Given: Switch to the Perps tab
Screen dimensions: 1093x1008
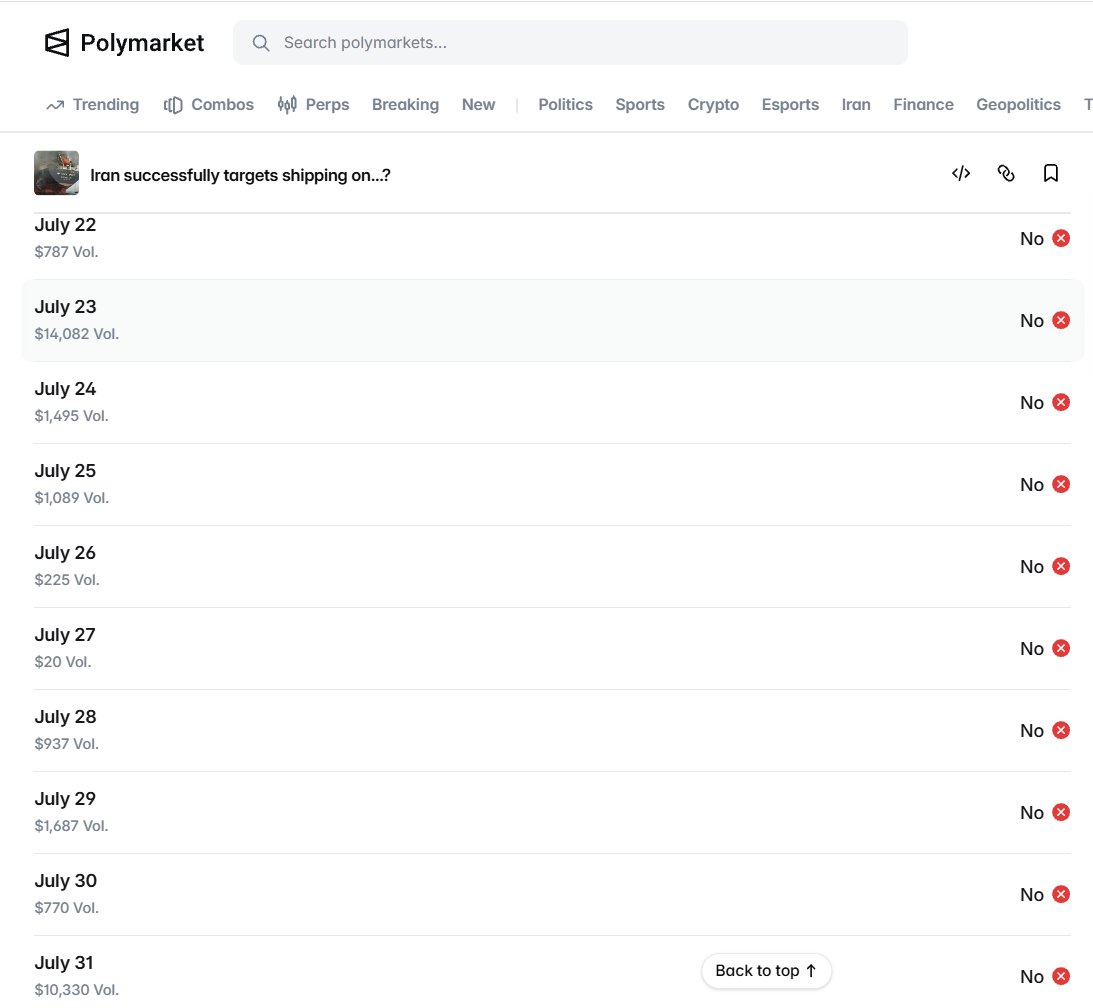Looking at the screenshot, I should tap(313, 105).
